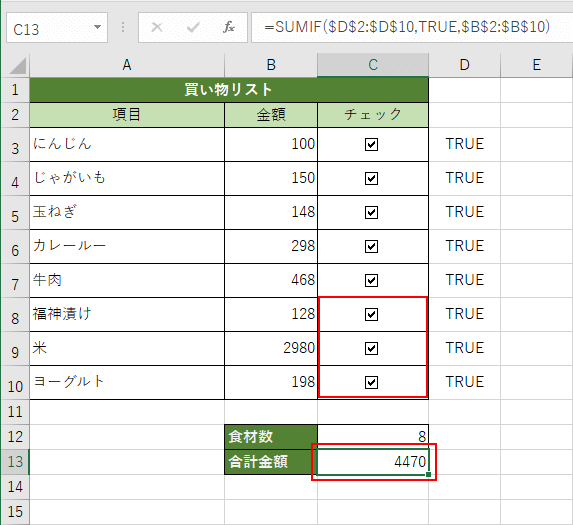Toggle the checkbox for 福神漬け
The image size is (573, 525).
tap(371, 315)
